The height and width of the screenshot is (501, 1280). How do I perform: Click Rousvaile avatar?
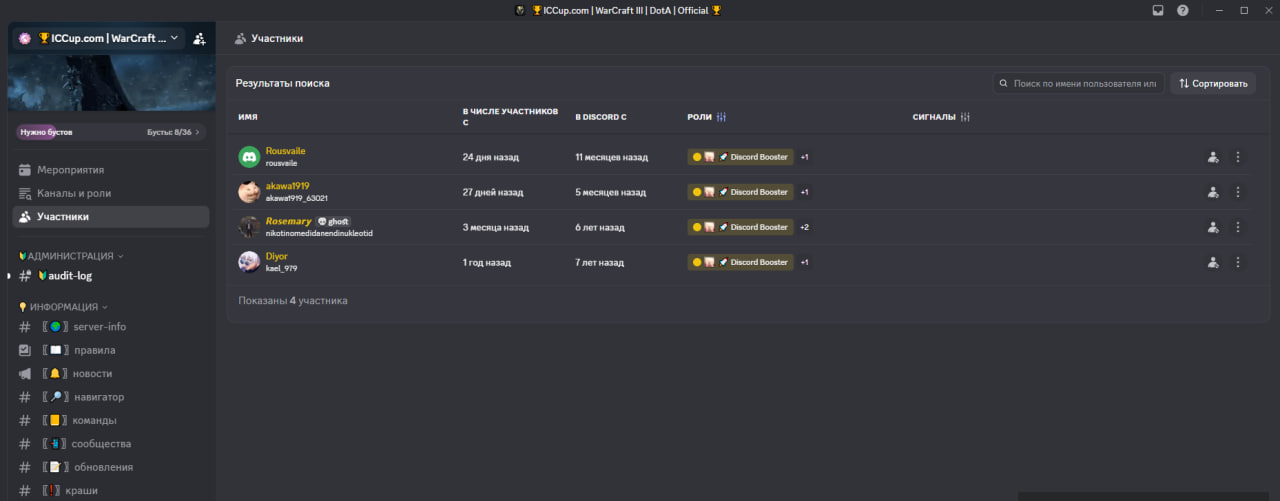pyautogui.click(x=249, y=157)
